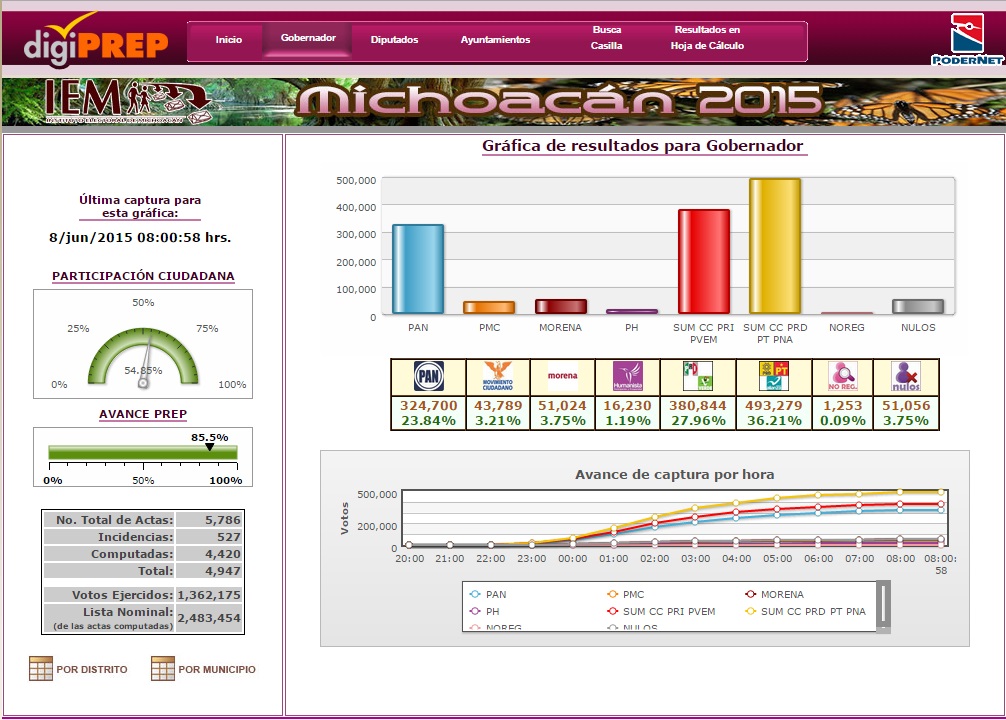1006x720 pixels.
Task: Toggle PAN series in chart legend
Action: tap(488, 594)
